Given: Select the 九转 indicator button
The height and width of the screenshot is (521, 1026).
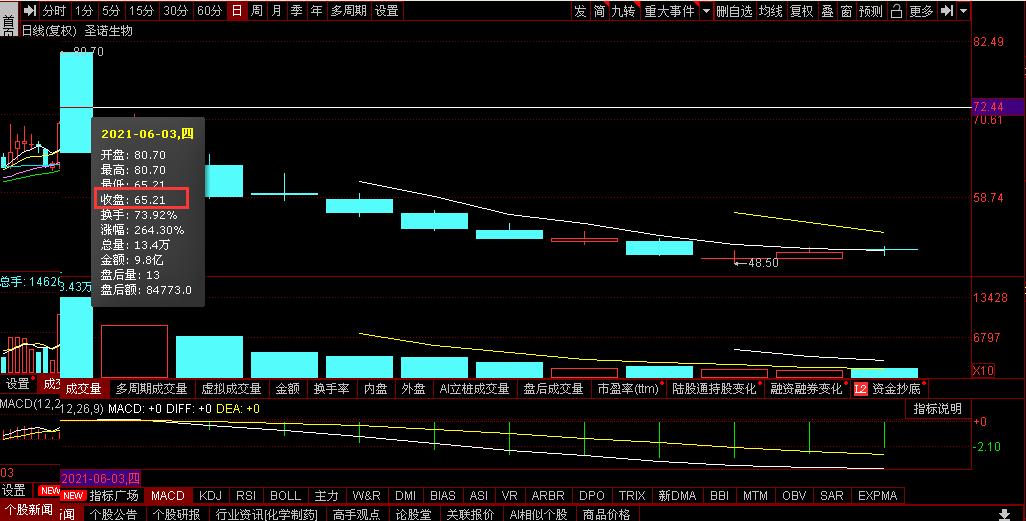Looking at the screenshot, I should tap(623, 10).
